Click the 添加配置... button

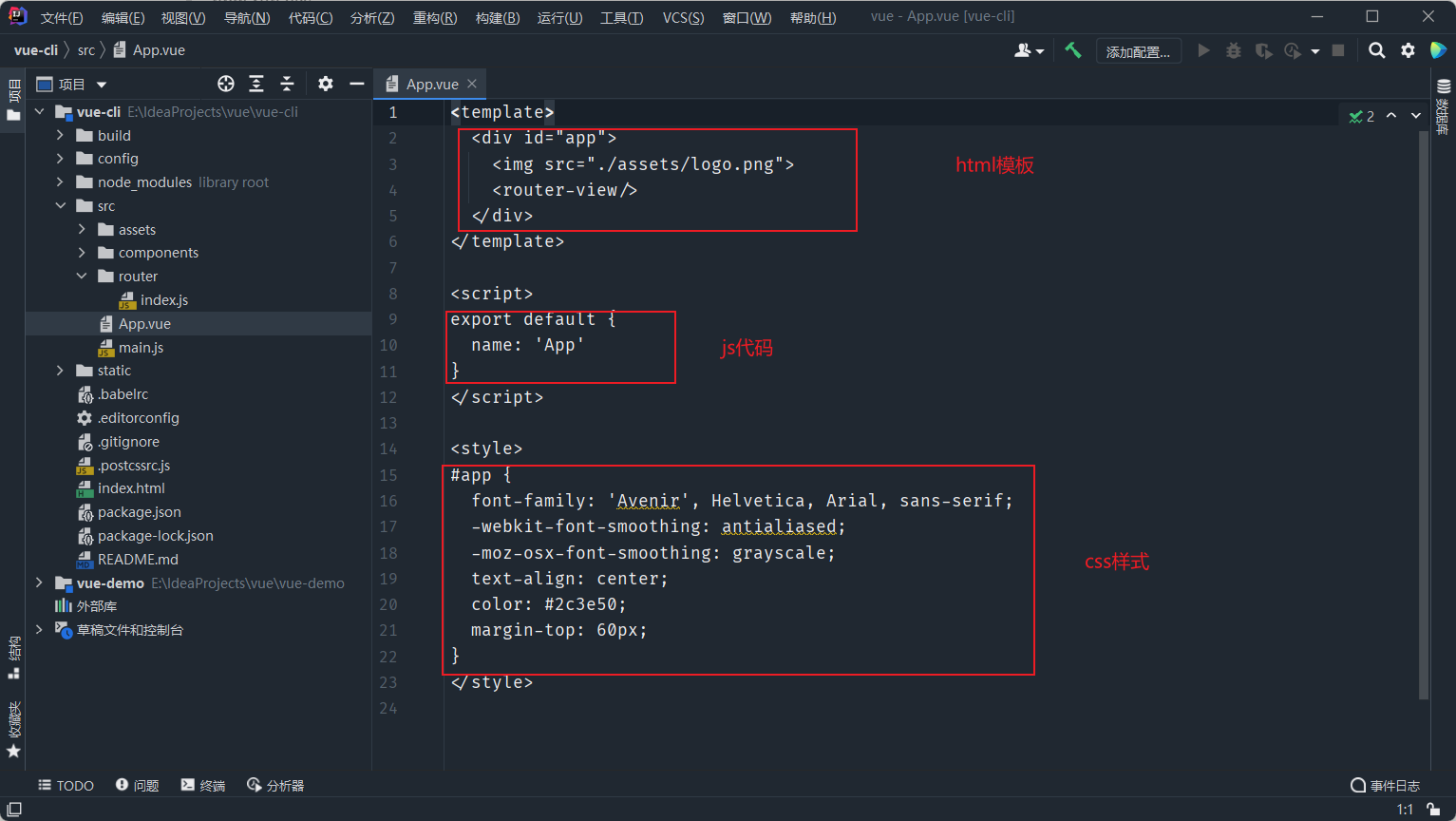click(x=1138, y=51)
